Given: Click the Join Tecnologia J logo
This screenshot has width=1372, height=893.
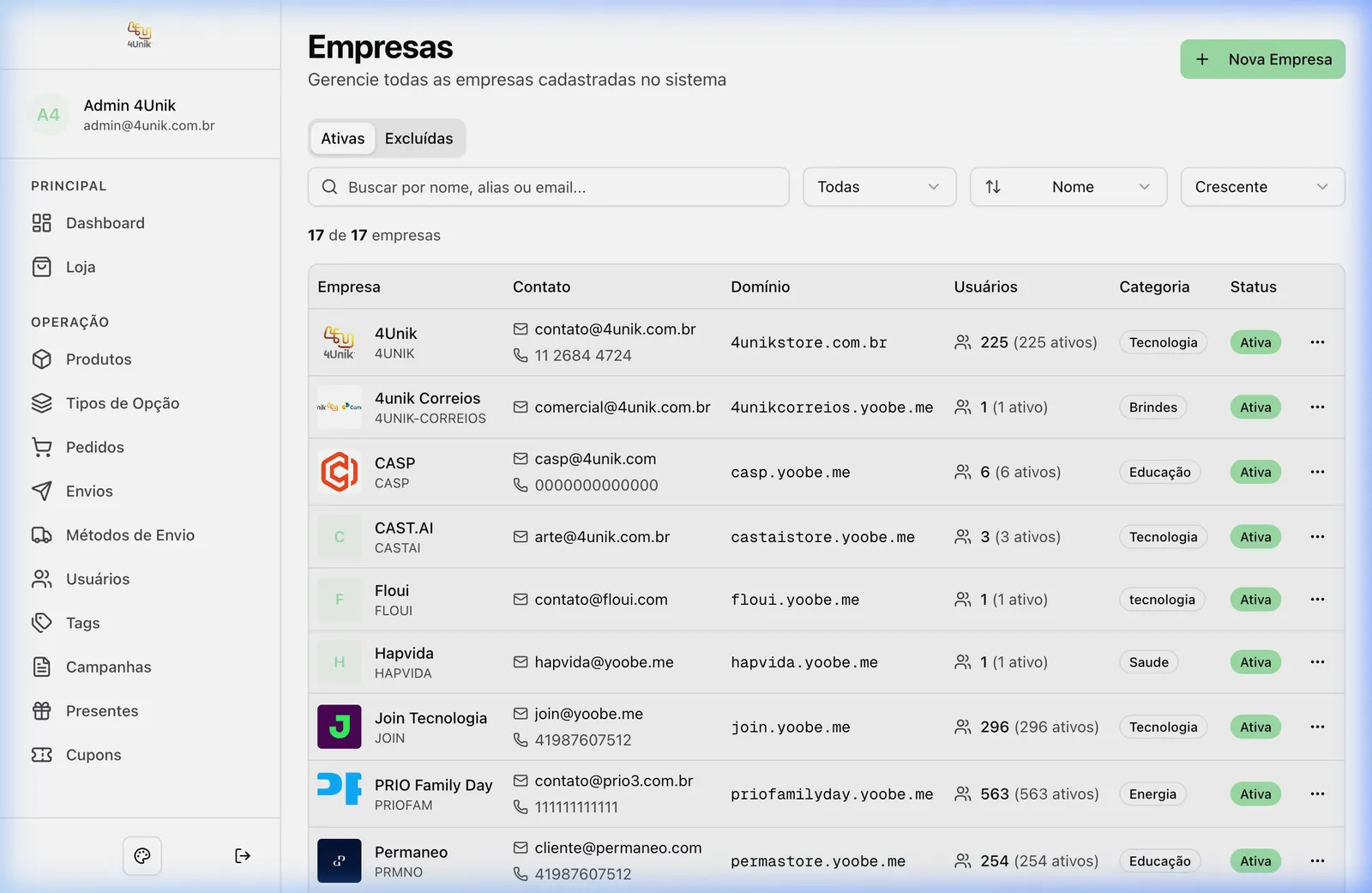Looking at the screenshot, I should (x=340, y=727).
